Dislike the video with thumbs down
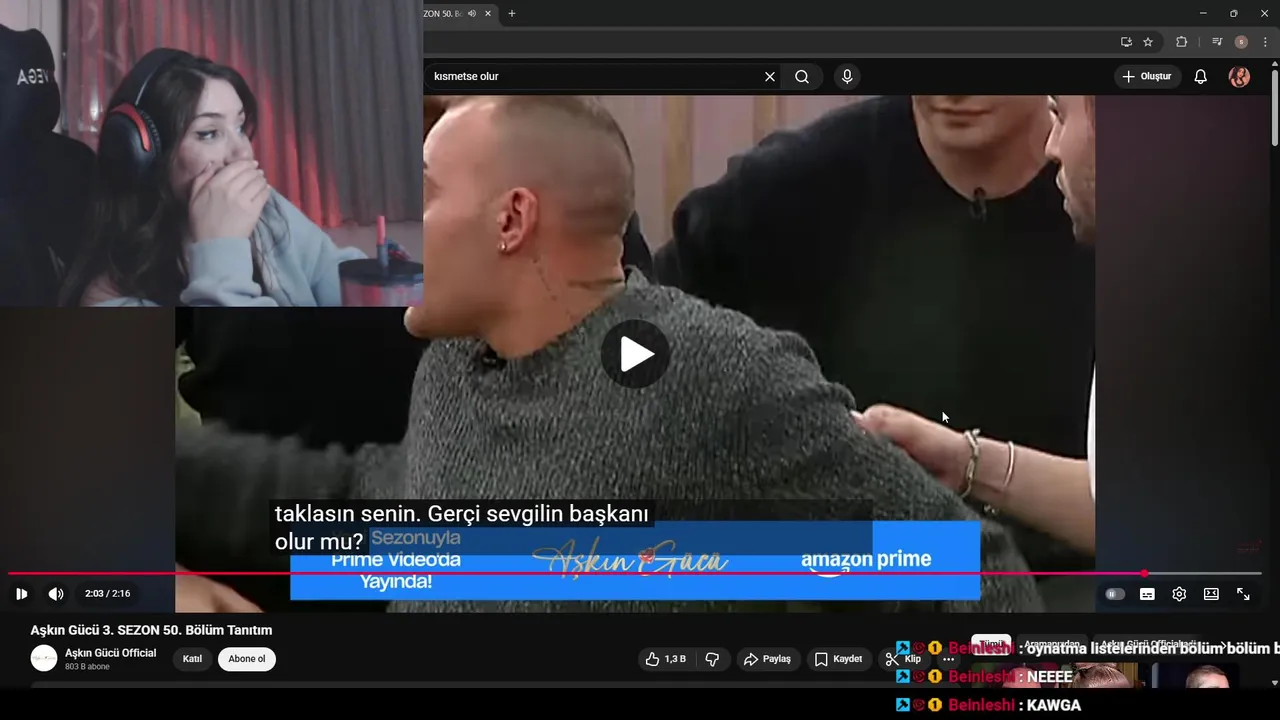This screenshot has height=720, width=1280. (x=712, y=659)
